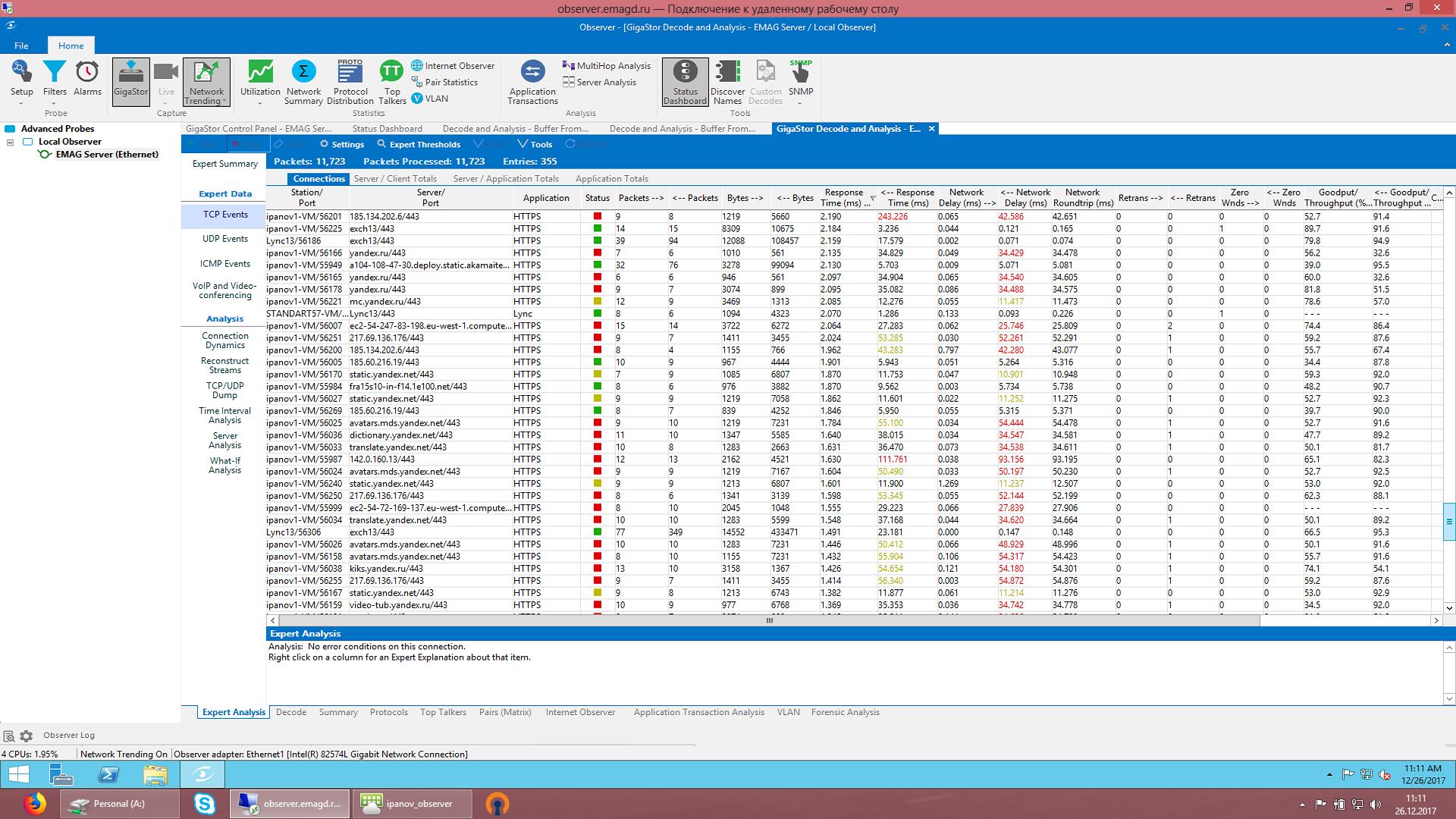1456x819 pixels.
Task: Toggle the GigaStor capture button
Action: 130,80
